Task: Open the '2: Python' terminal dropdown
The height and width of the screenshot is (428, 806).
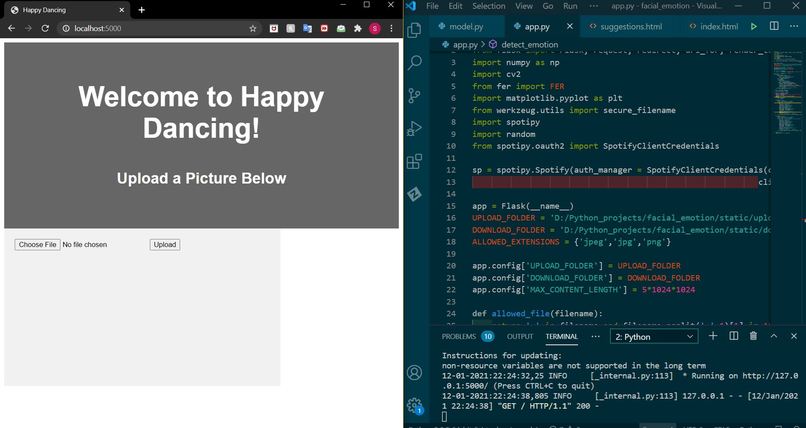Action: (x=654, y=337)
